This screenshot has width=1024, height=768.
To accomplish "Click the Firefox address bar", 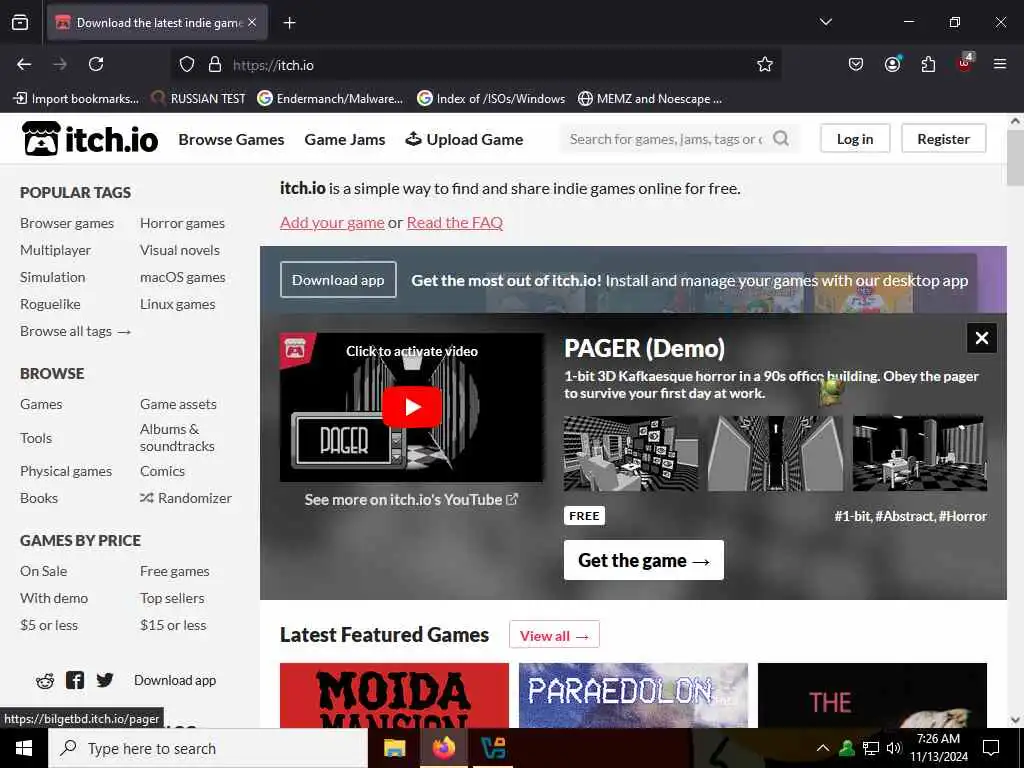I will pos(477,65).
